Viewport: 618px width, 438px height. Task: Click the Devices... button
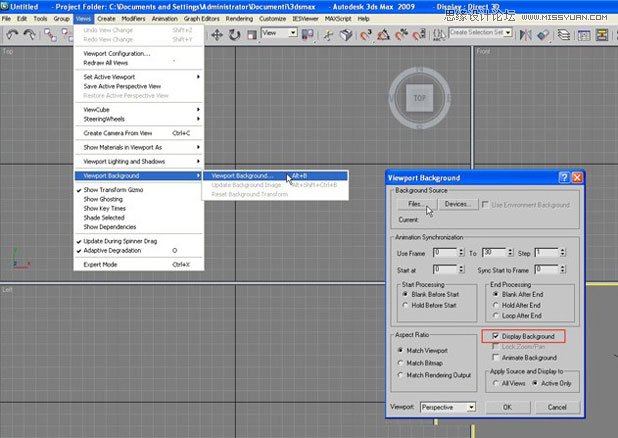458,204
